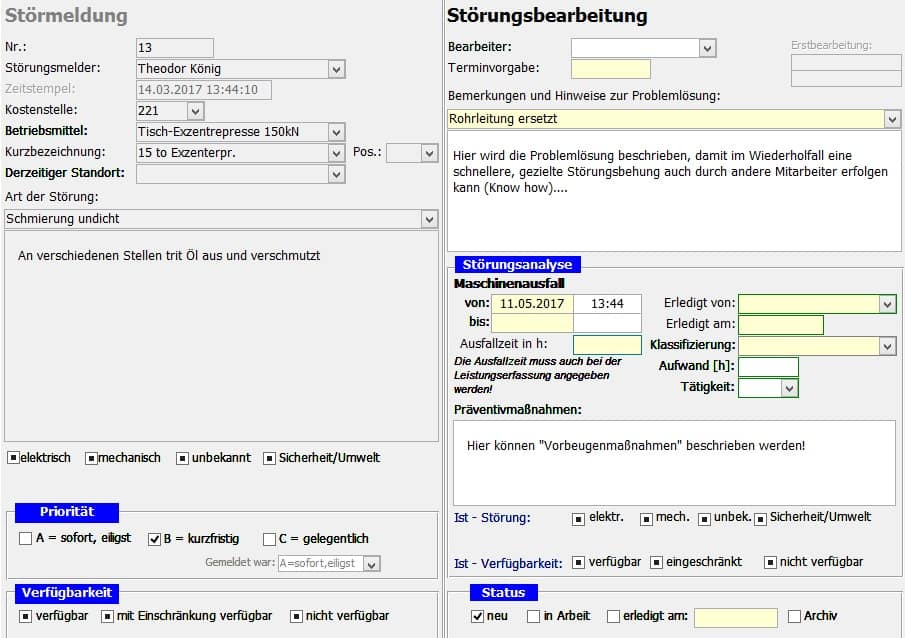Tick the 'in Arbeit' status checkbox

(x=534, y=616)
